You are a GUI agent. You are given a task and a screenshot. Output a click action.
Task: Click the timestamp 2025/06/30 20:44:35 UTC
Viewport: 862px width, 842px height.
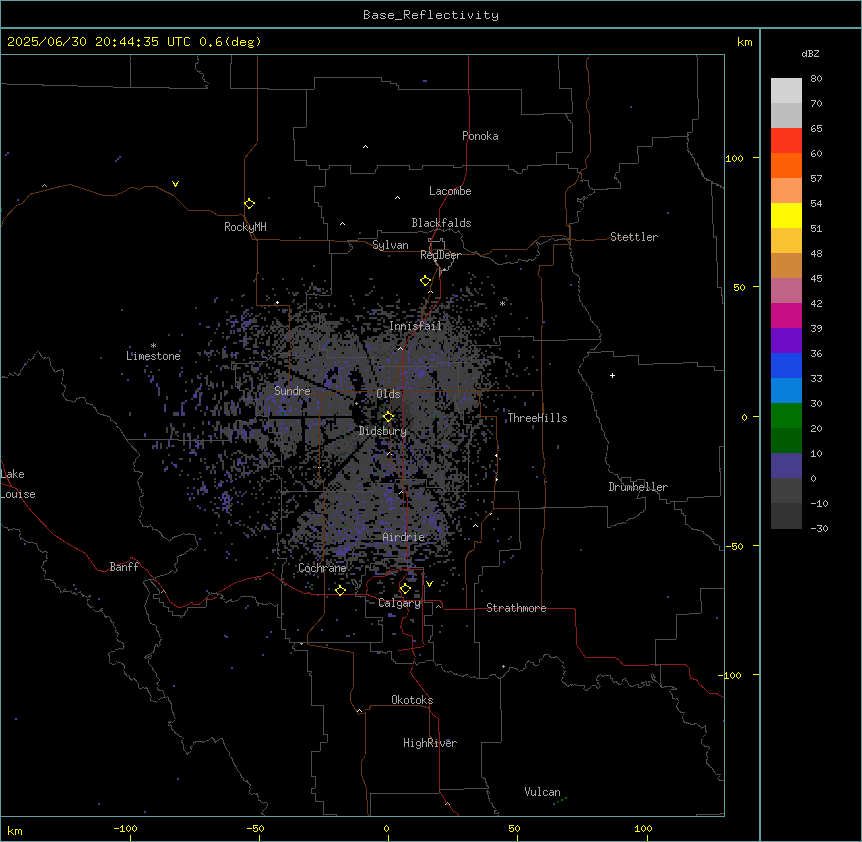(x=99, y=42)
